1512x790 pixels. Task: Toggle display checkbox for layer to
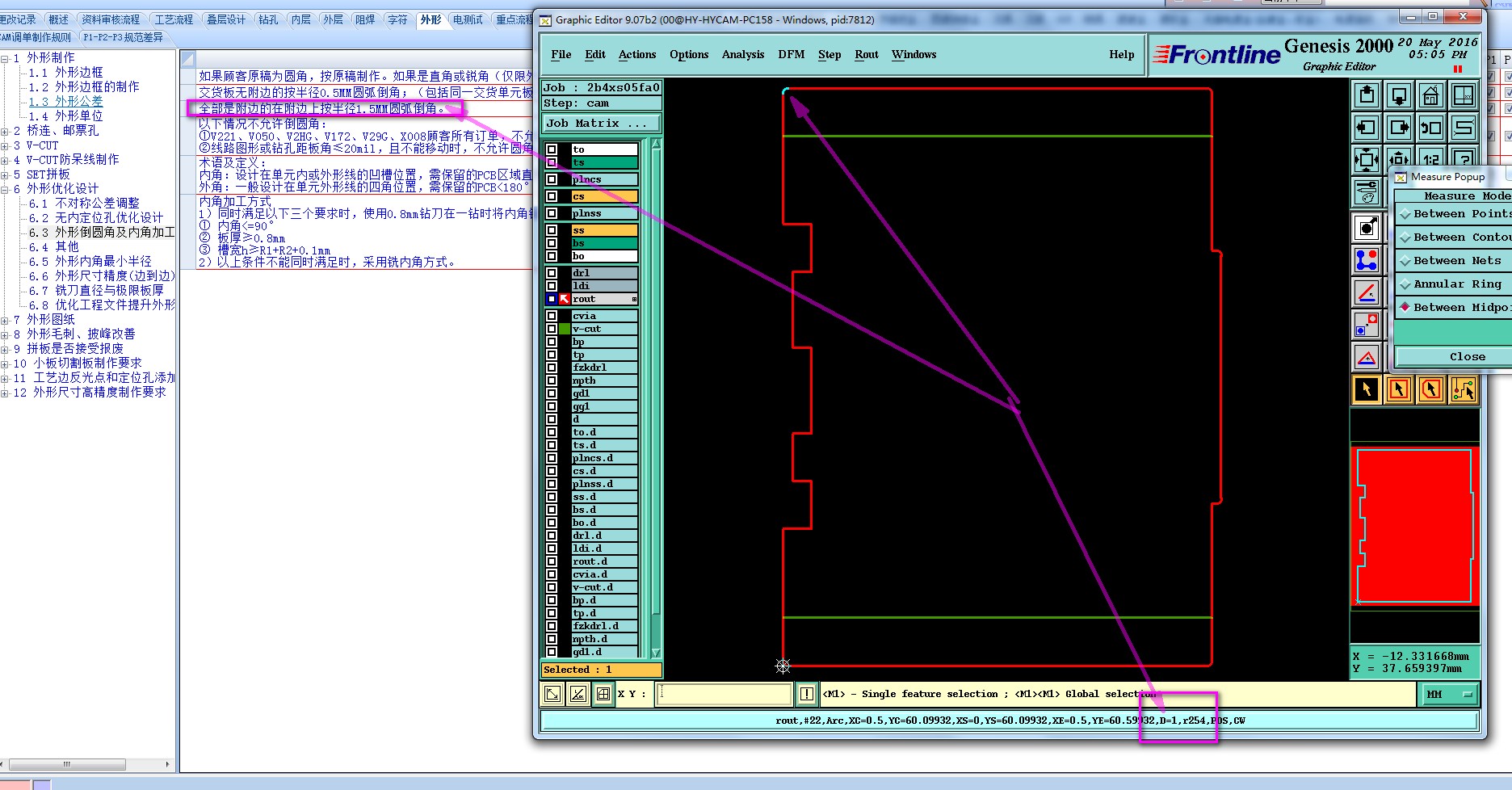pyautogui.click(x=552, y=149)
